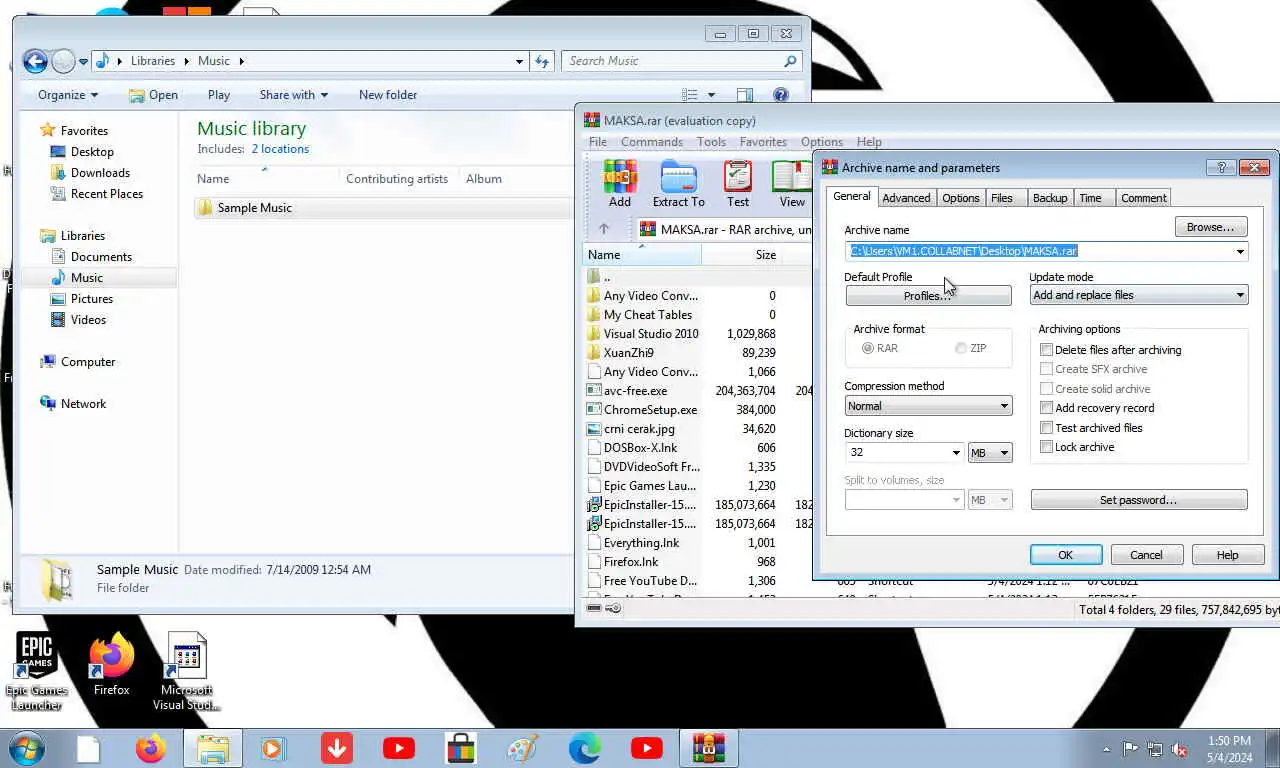The height and width of the screenshot is (768, 1280).
Task: Open the dictionary size MB unit dropdown
Action: pyautogui.click(x=990, y=453)
